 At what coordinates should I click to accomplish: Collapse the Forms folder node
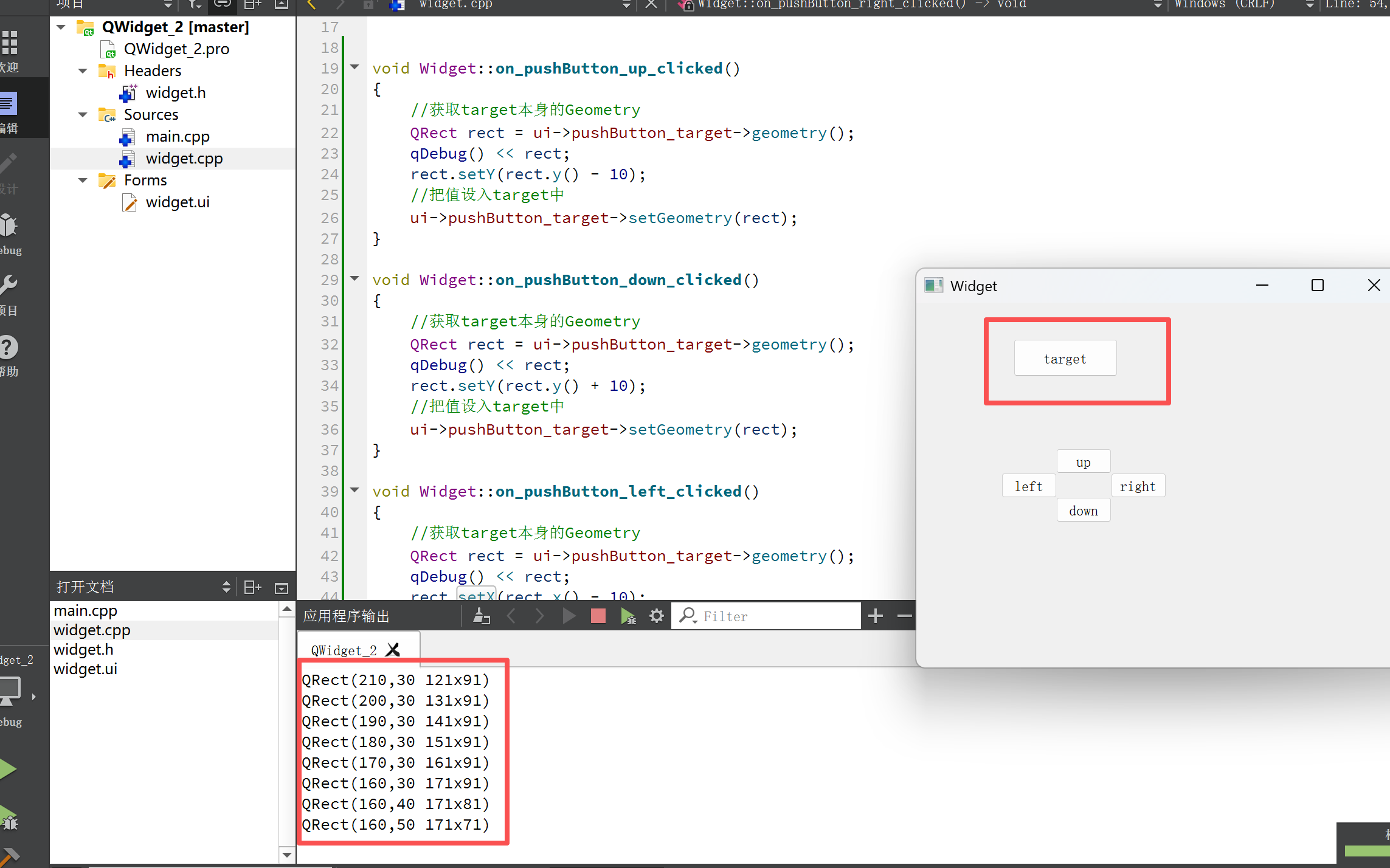(x=83, y=181)
